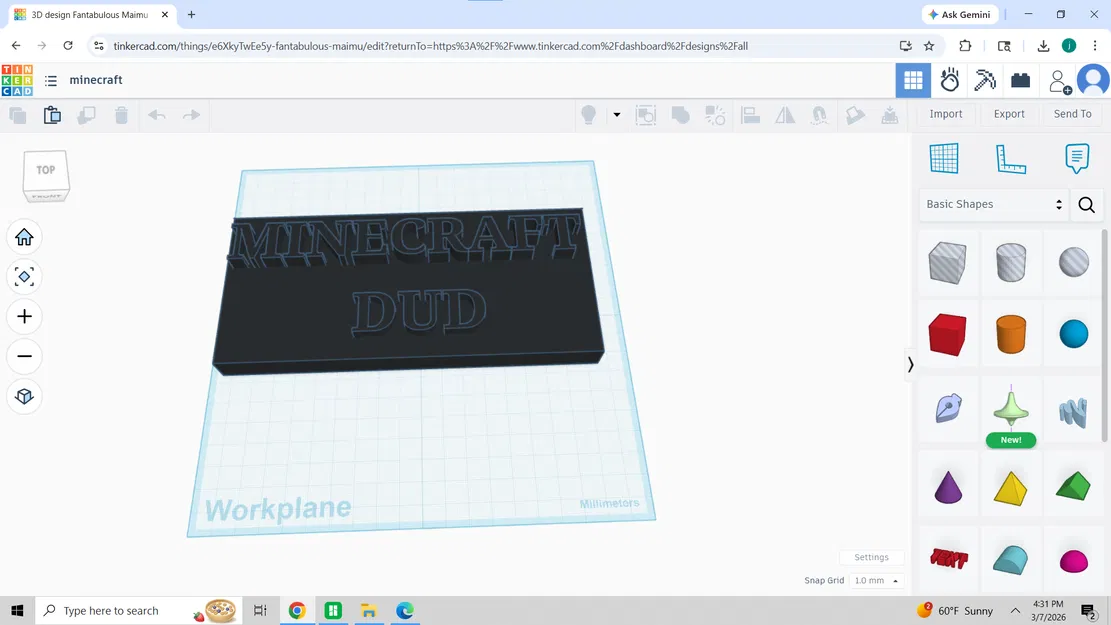Screen dimensions: 1111x625
Task: Select the orange Cylinder shape
Action: pyautogui.click(x=1010, y=334)
